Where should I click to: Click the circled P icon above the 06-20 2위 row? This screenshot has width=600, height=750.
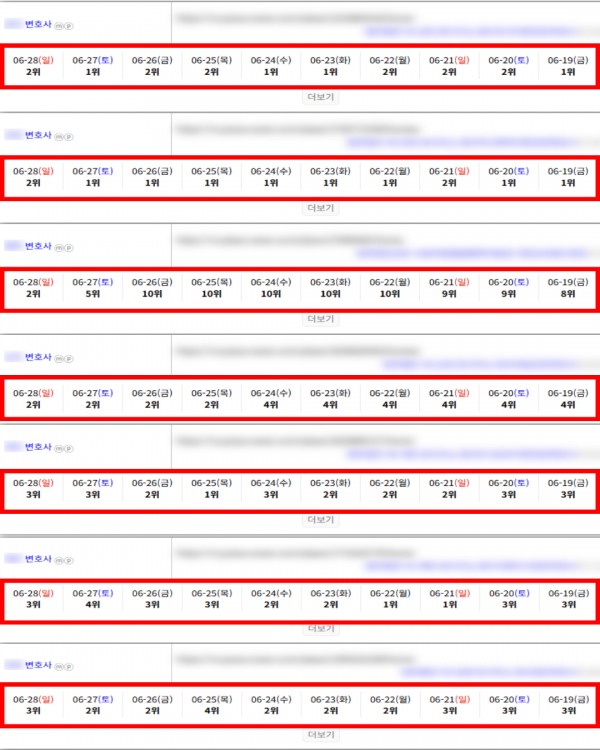point(69,26)
